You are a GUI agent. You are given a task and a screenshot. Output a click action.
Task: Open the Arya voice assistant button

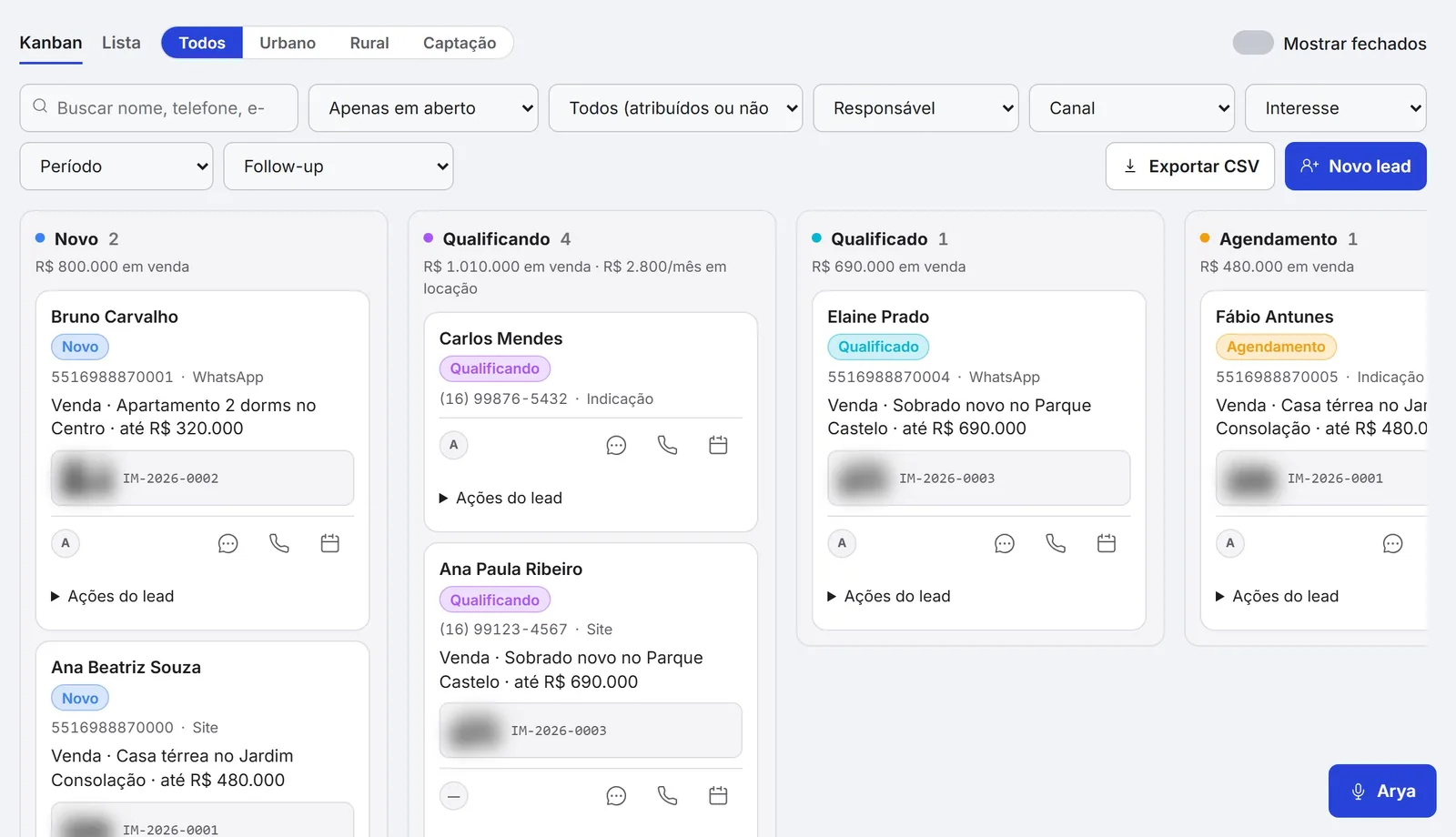tap(1382, 792)
